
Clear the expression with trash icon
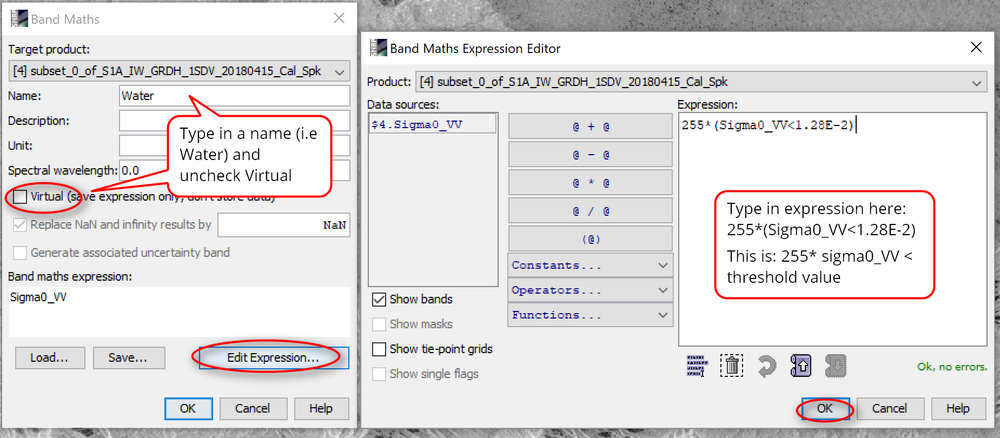tap(732, 366)
